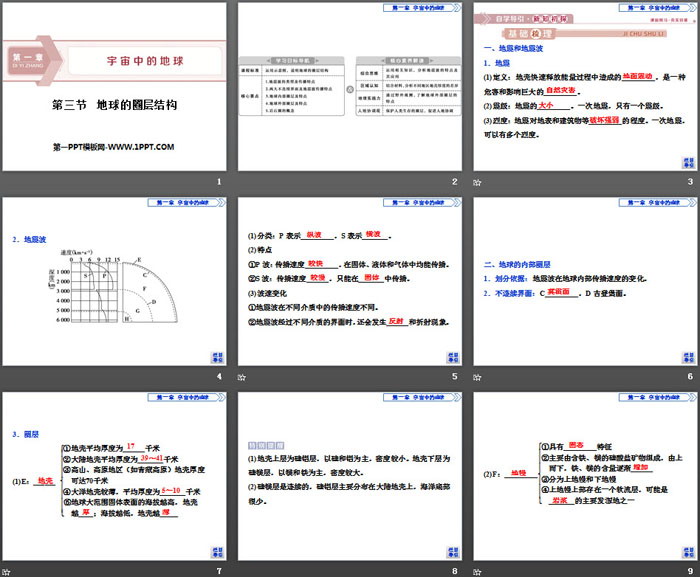
Task: Click the 3. 圈层 heading on slide 7
Action: pyautogui.click(x=25, y=435)
